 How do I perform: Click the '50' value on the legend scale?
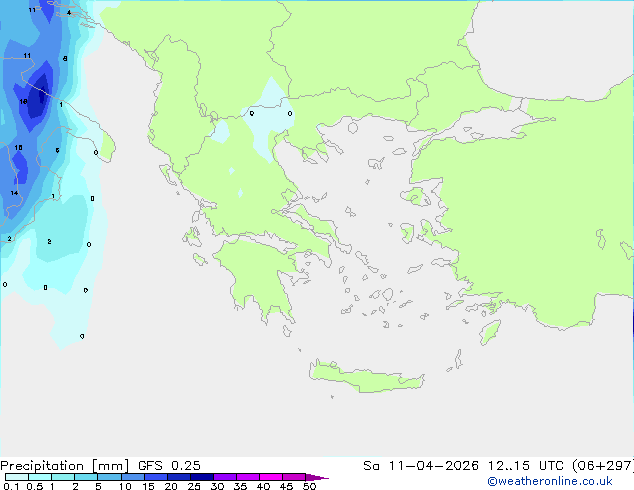(x=310, y=486)
